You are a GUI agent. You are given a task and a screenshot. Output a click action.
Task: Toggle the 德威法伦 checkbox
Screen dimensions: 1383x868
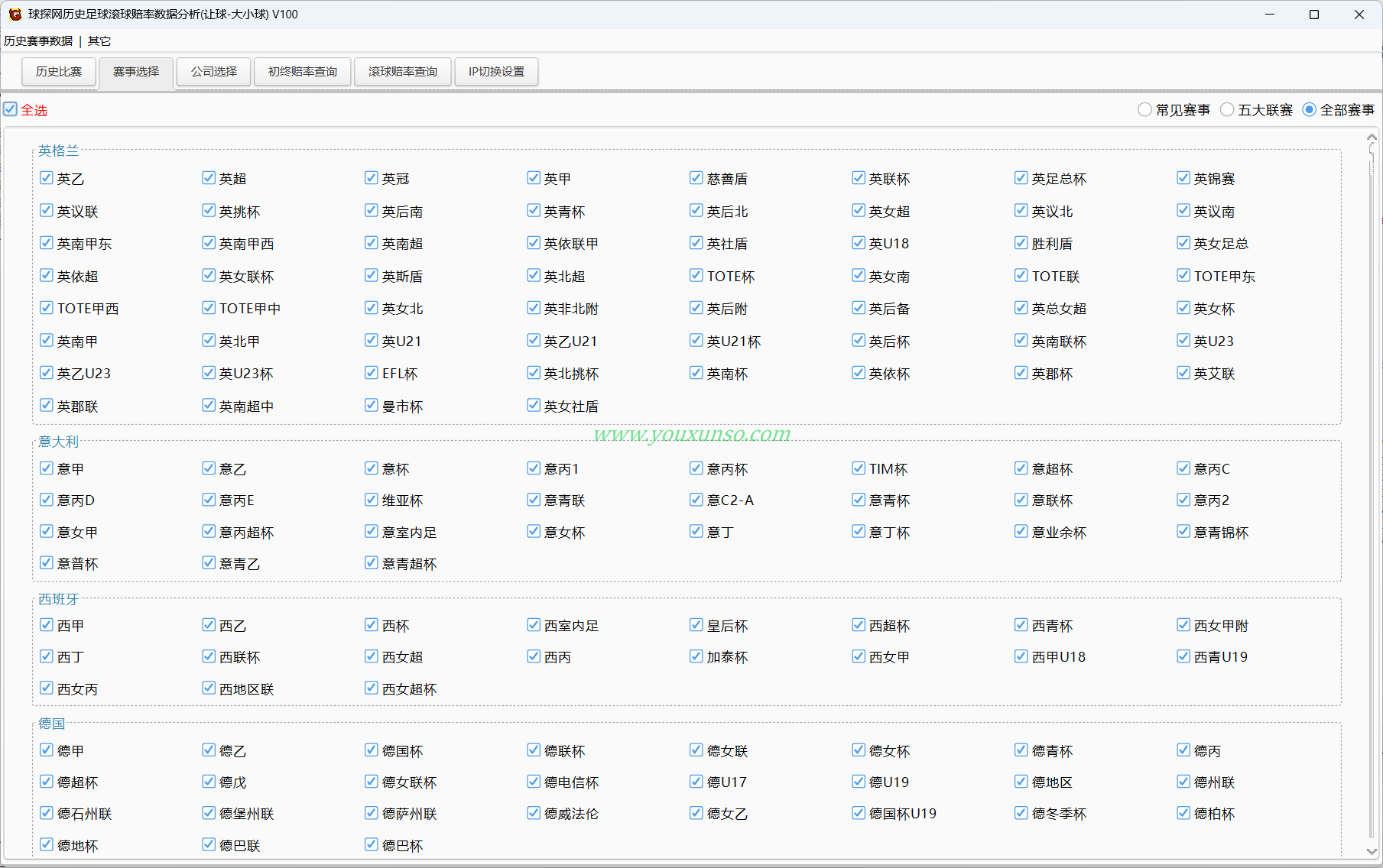click(x=534, y=813)
